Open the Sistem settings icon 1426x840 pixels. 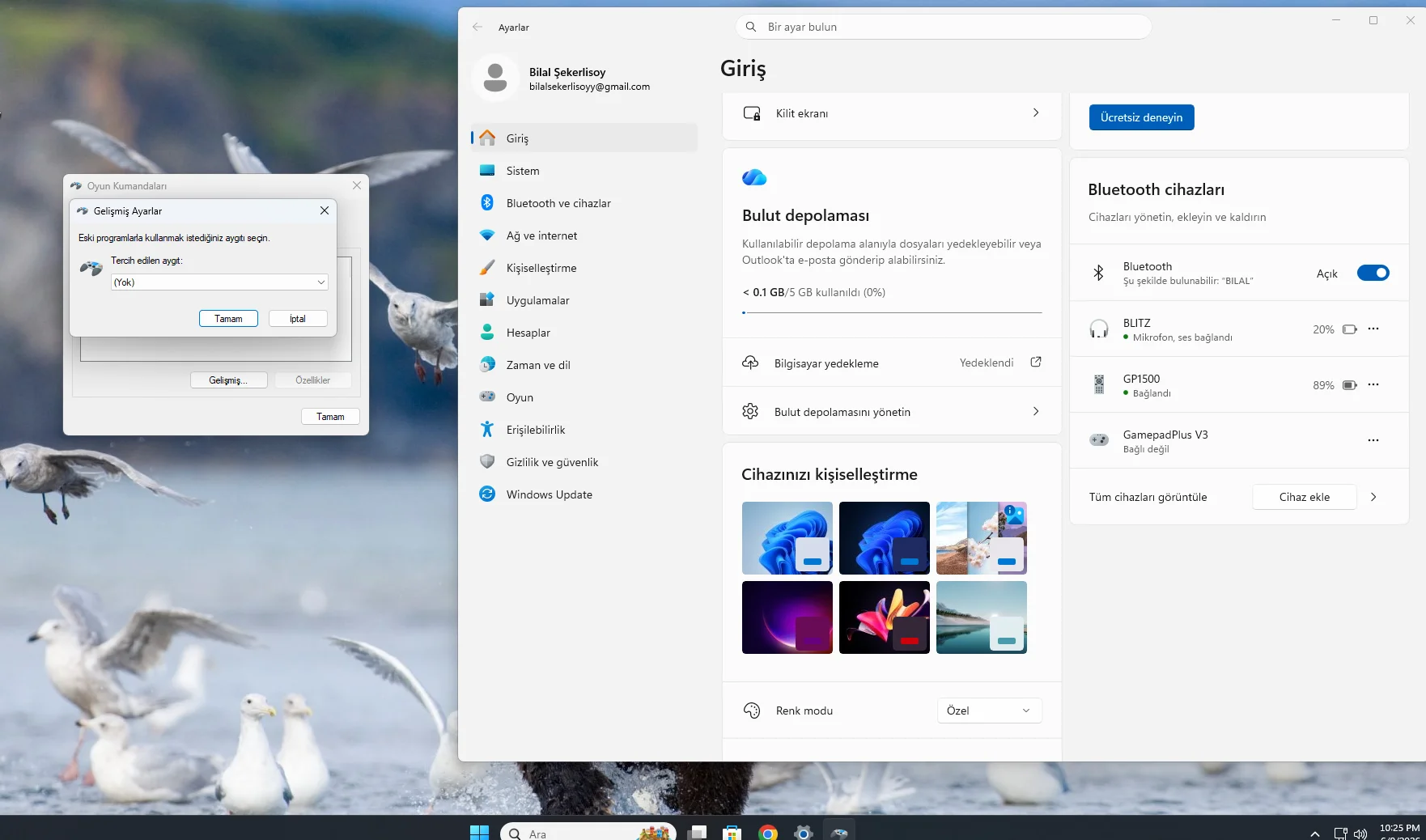487,171
